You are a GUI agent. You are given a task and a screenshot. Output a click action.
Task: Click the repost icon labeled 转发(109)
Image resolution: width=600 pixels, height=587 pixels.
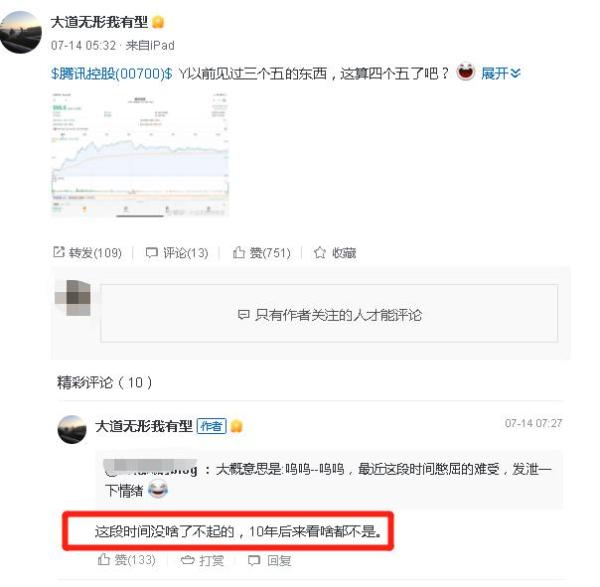[87, 253]
